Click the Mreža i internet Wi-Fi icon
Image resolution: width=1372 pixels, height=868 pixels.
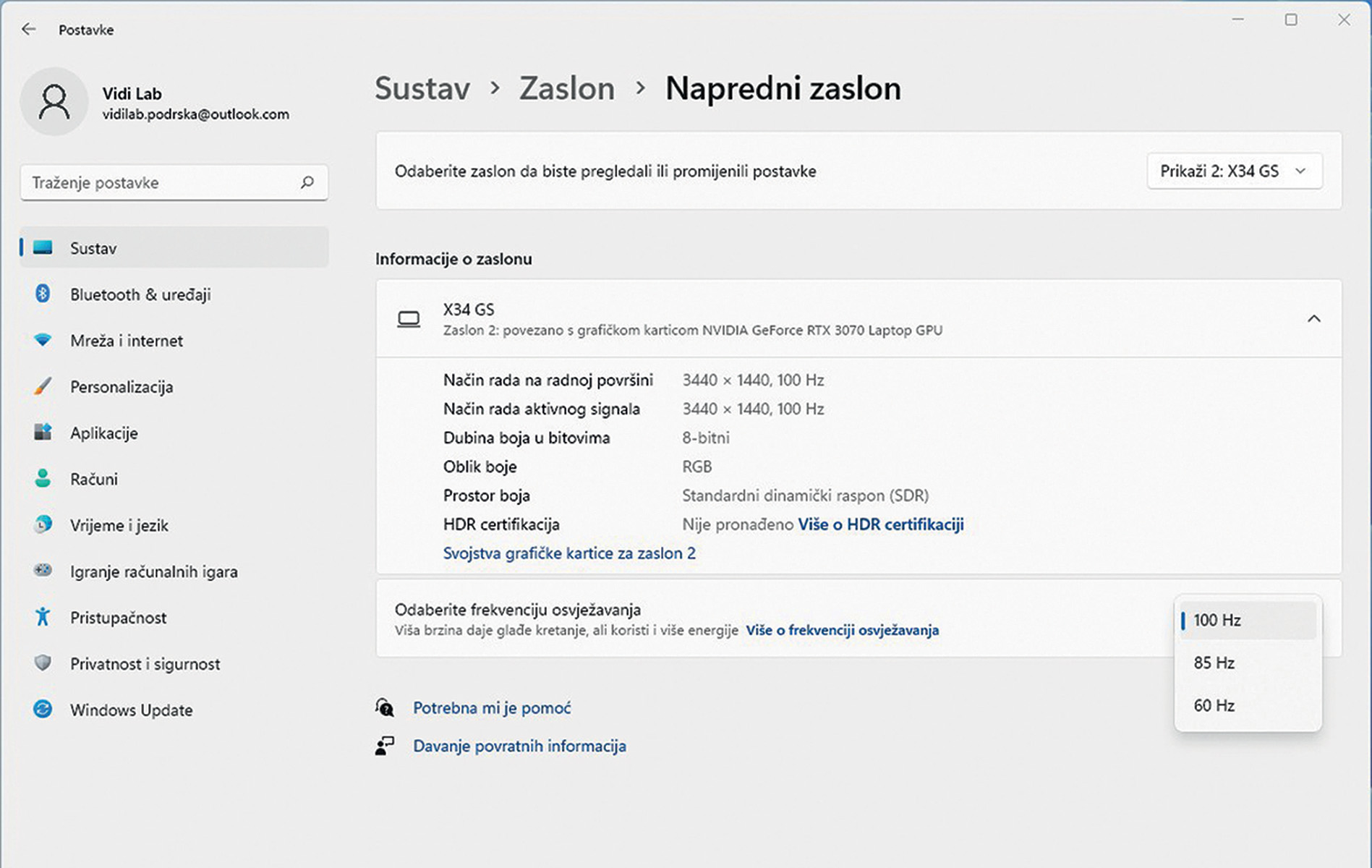[43, 340]
